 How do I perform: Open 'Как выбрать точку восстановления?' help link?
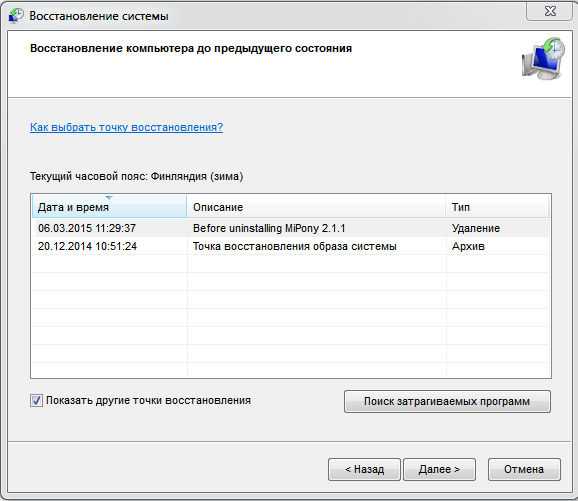click(x=126, y=127)
